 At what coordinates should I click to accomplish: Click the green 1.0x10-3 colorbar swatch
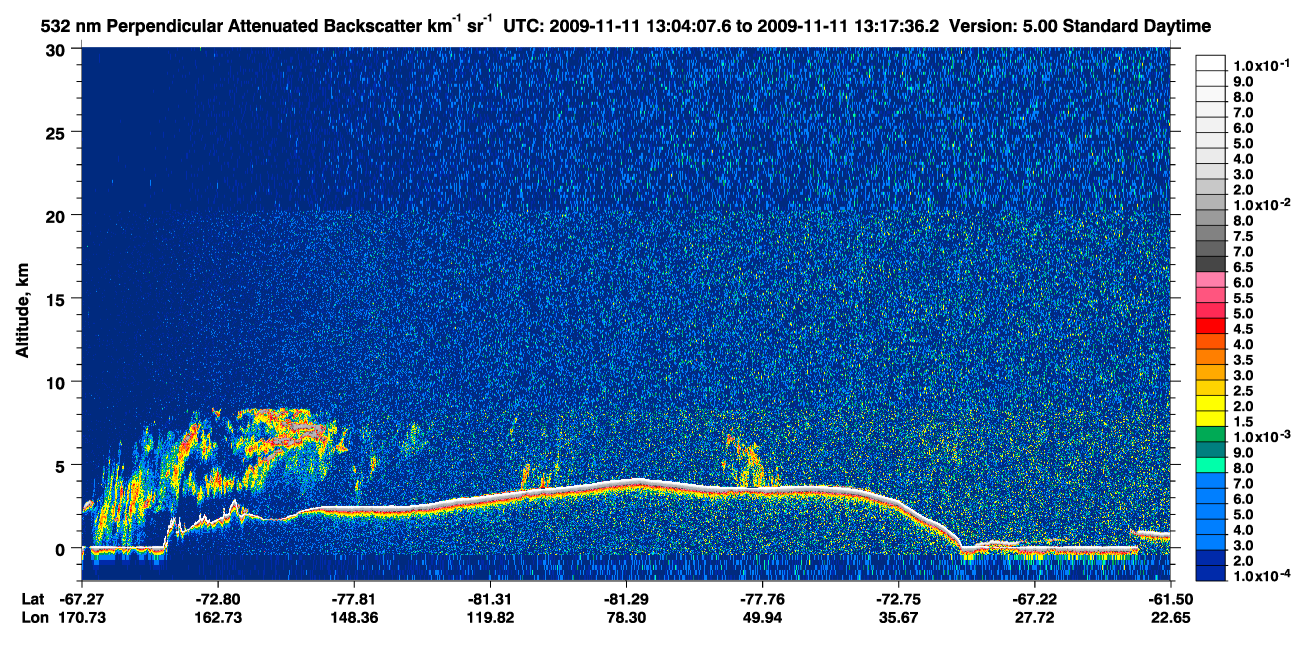tap(1210, 433)
